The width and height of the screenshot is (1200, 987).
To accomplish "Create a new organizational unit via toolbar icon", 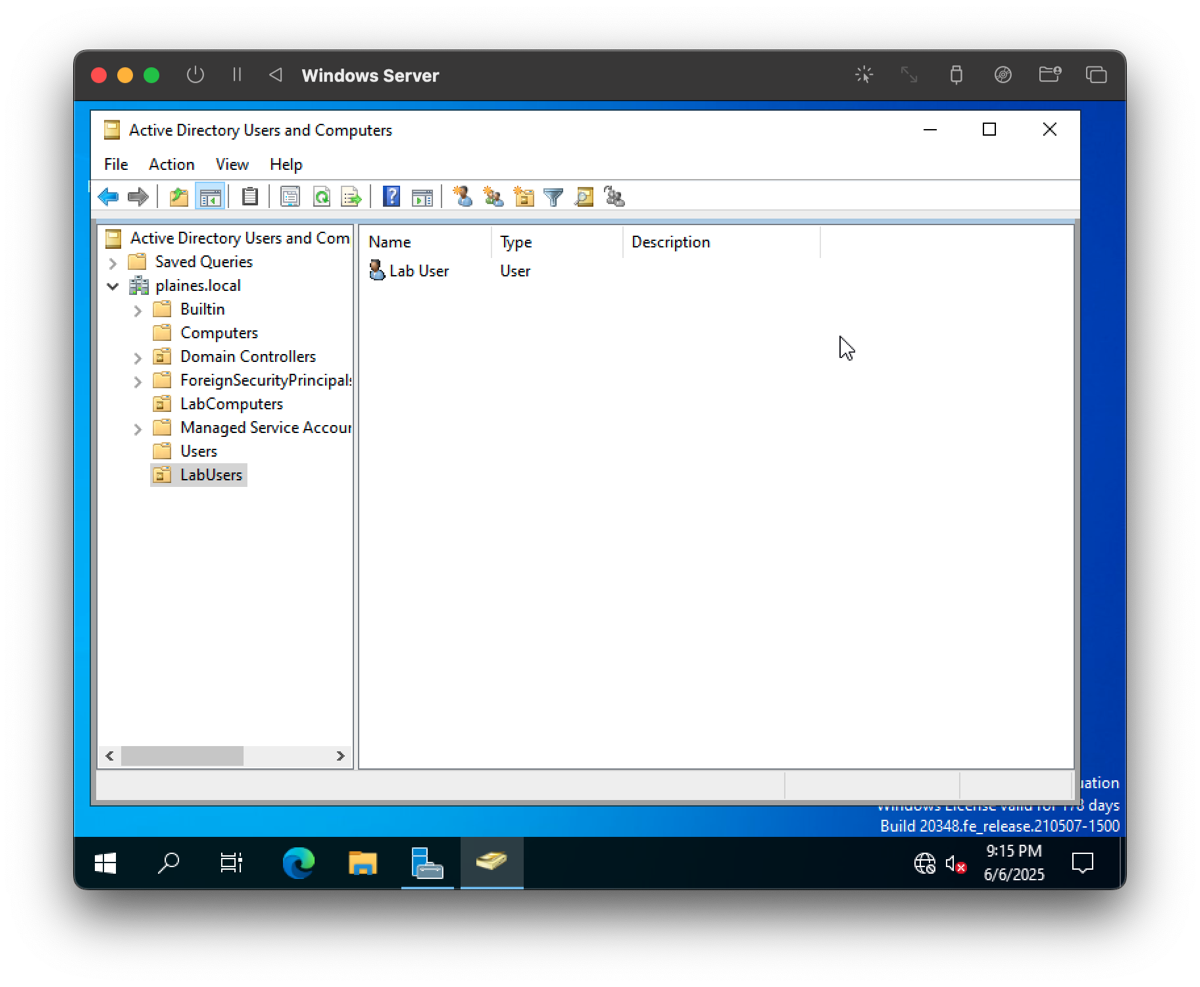I will tap(523, 197).
